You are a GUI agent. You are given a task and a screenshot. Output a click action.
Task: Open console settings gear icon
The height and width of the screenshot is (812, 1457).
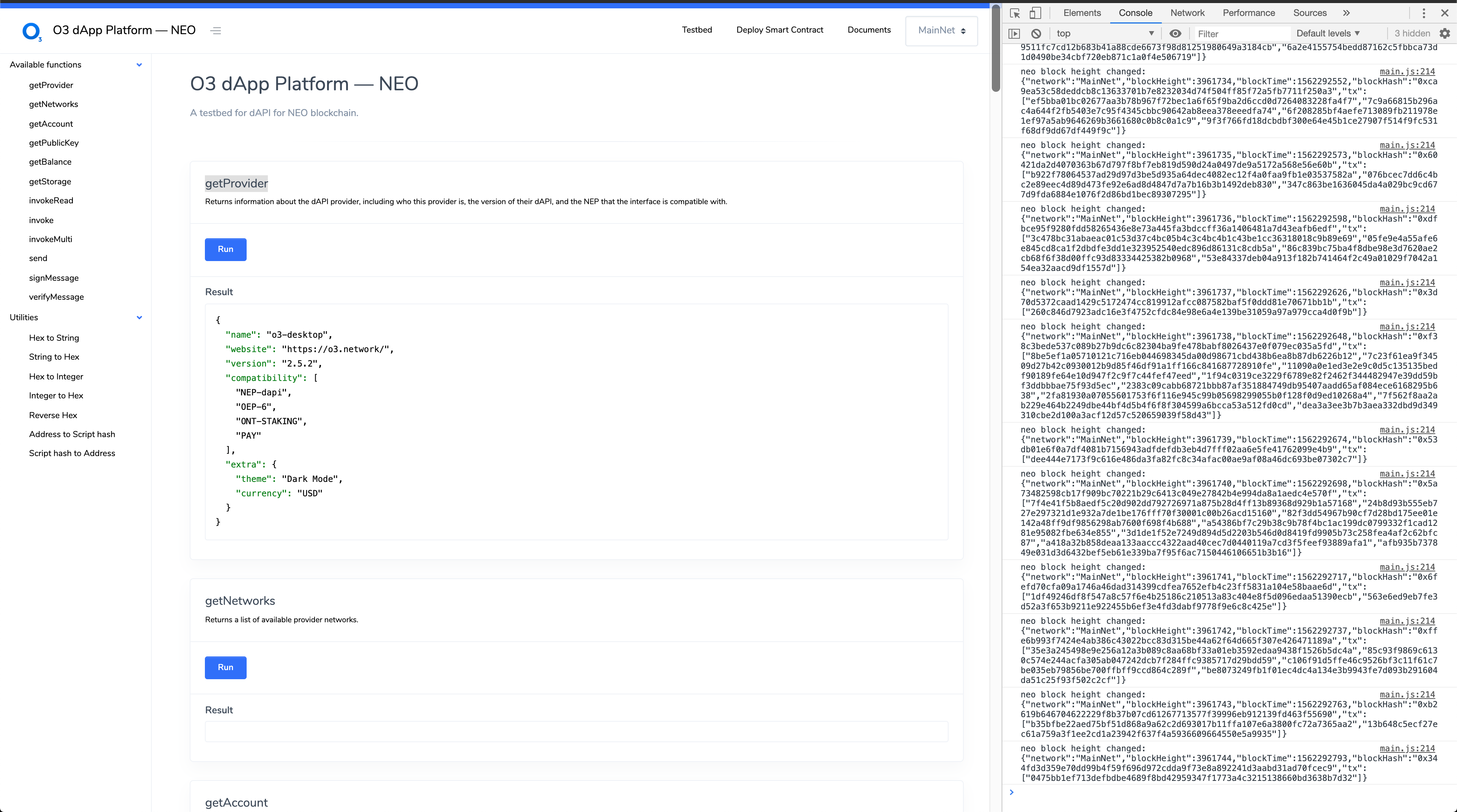click(x=1444, y=34)
